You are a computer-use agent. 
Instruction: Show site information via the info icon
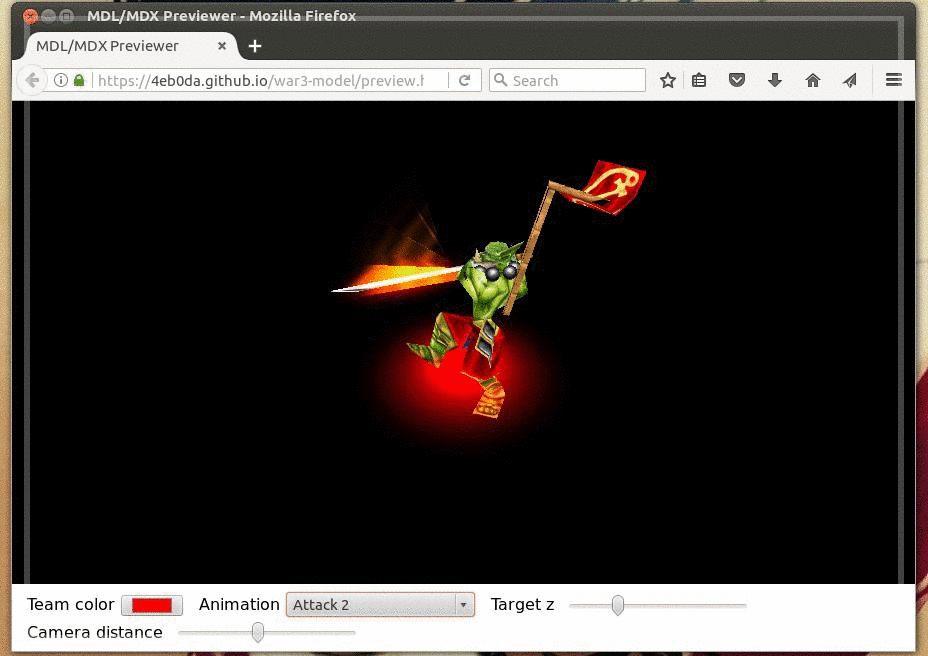pos(60,80)
